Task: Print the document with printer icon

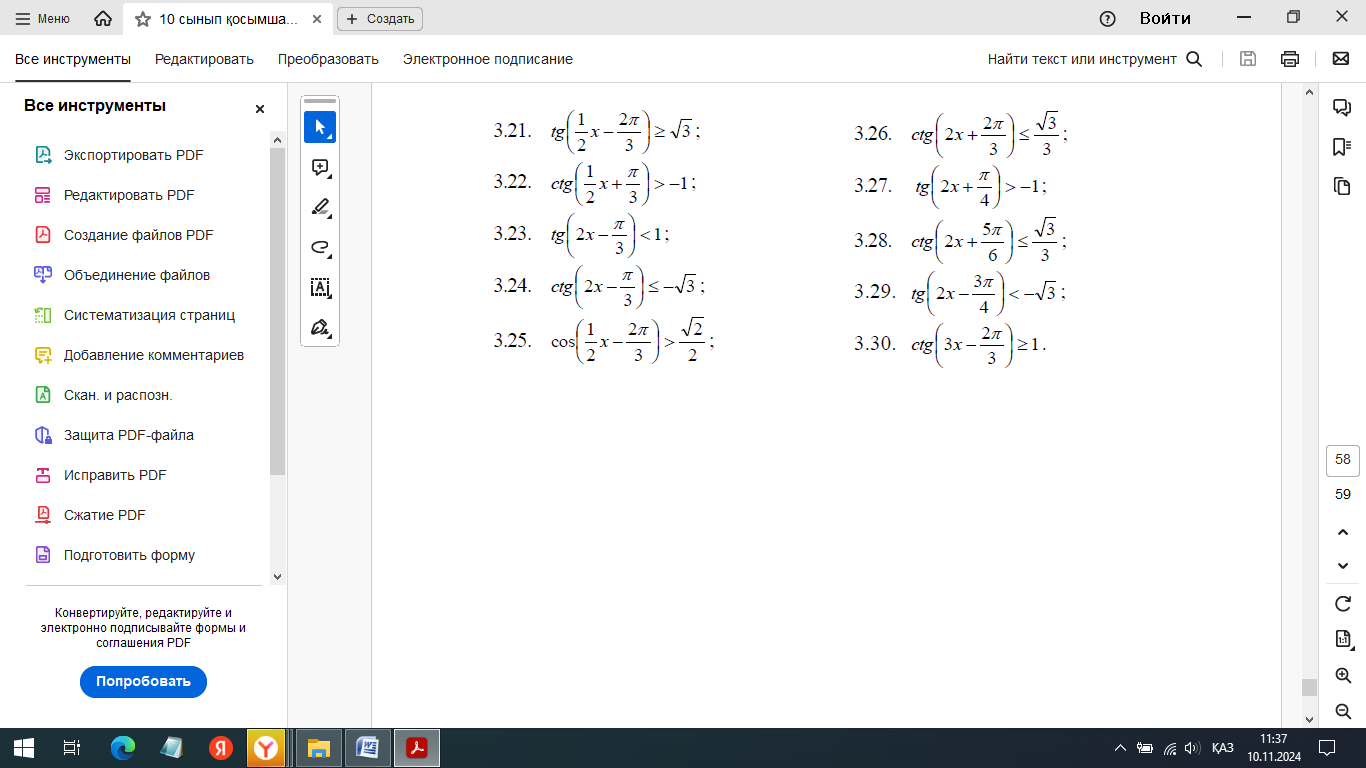Action: tap(1290, 59)
